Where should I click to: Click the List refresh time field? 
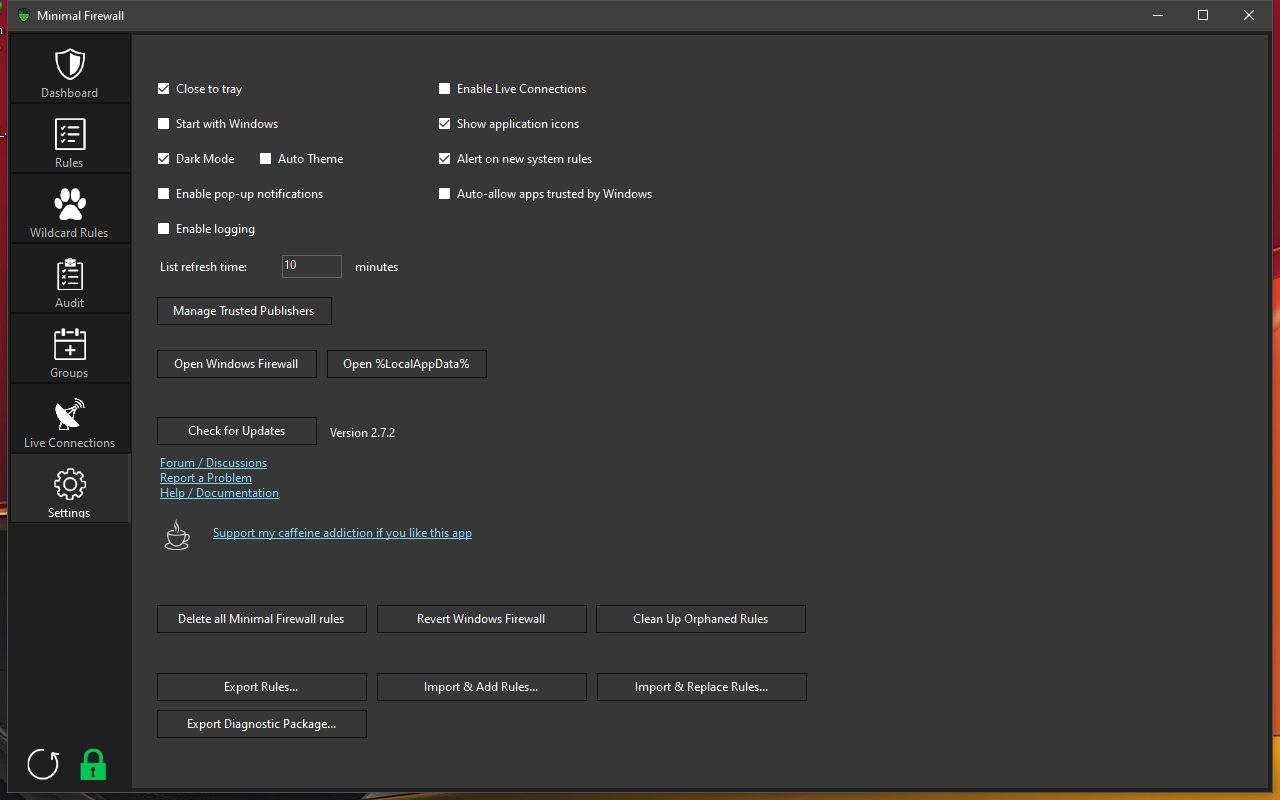(x=311, y=266)
